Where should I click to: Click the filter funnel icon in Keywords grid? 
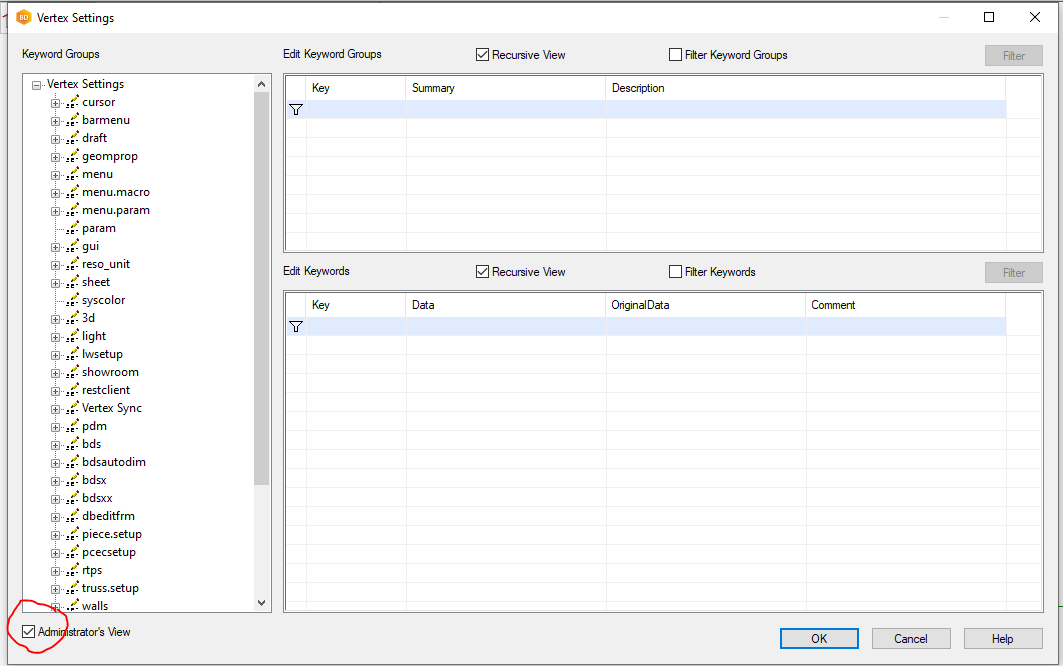296,327
